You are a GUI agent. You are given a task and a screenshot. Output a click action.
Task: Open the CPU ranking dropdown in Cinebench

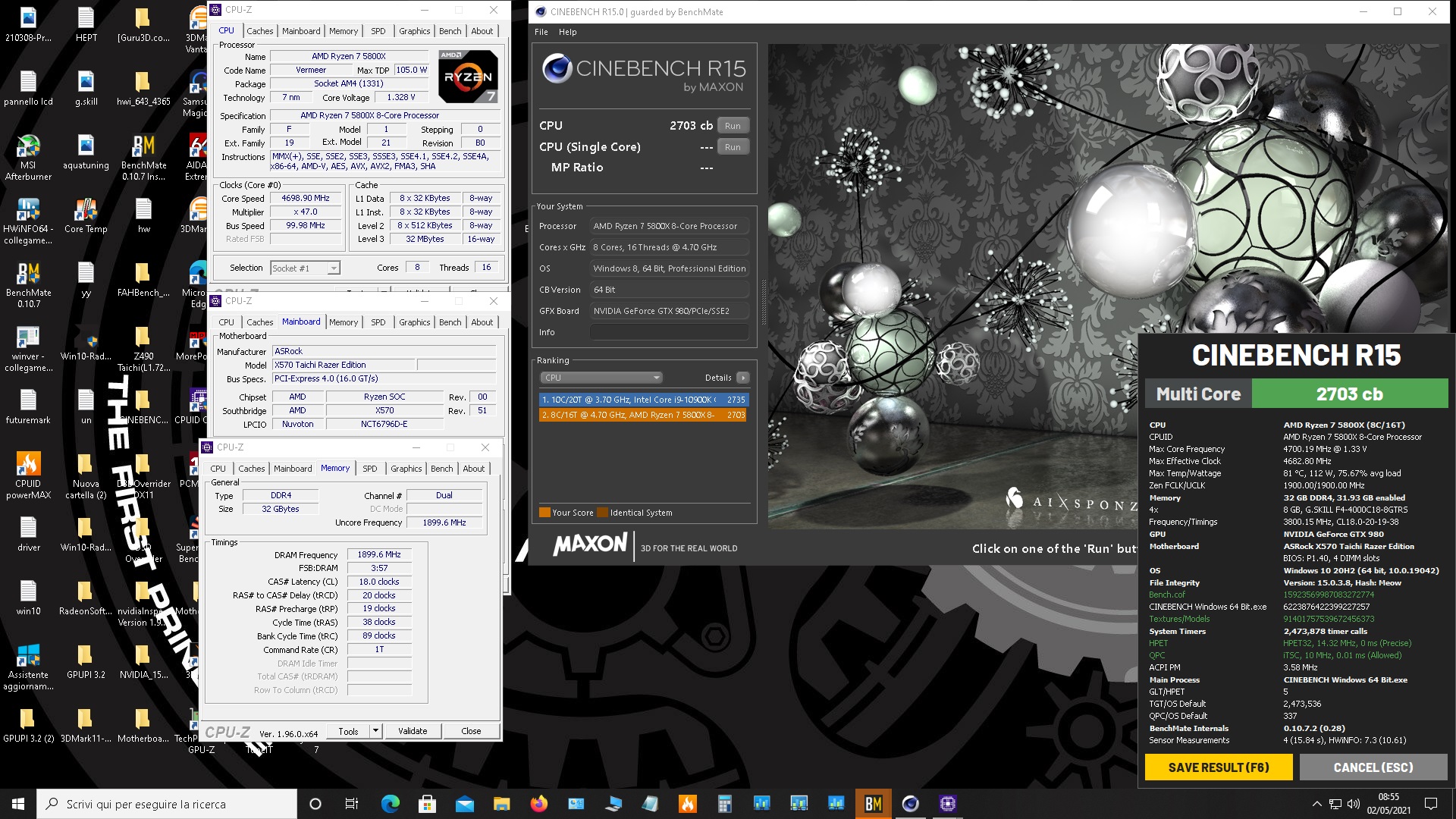[x=601, y=378]
